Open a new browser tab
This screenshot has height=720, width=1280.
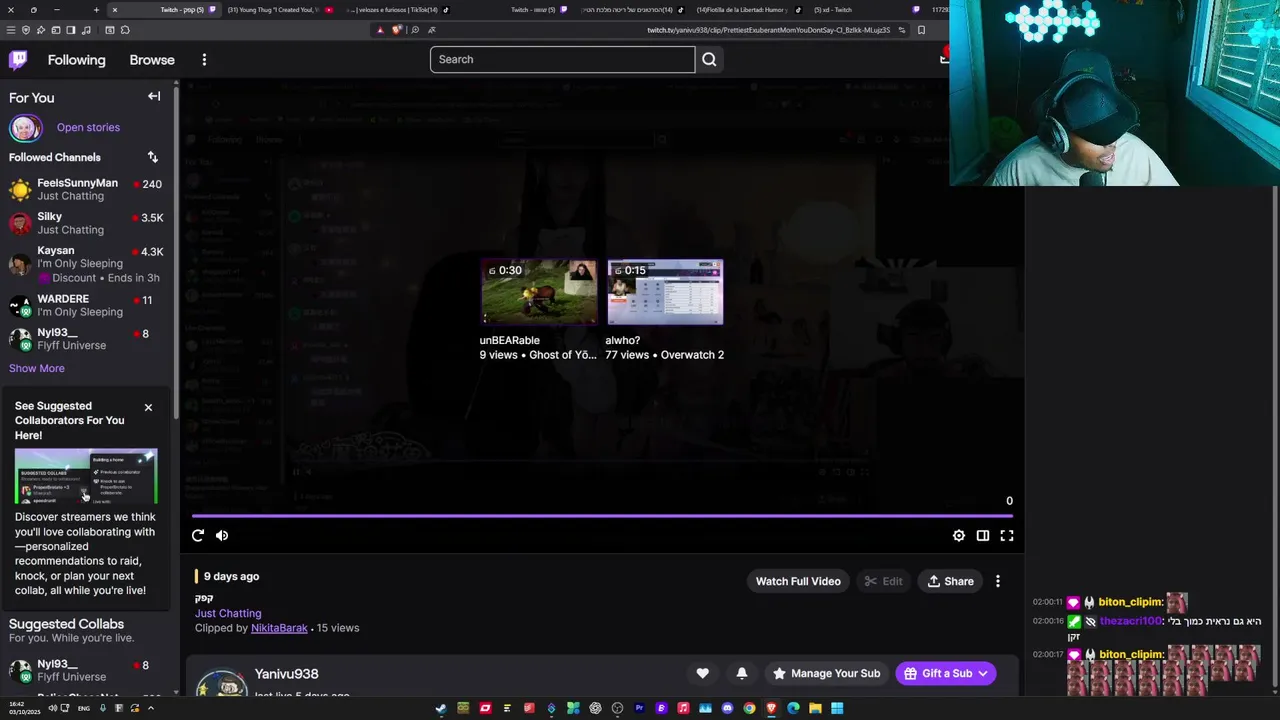[96, 10]
